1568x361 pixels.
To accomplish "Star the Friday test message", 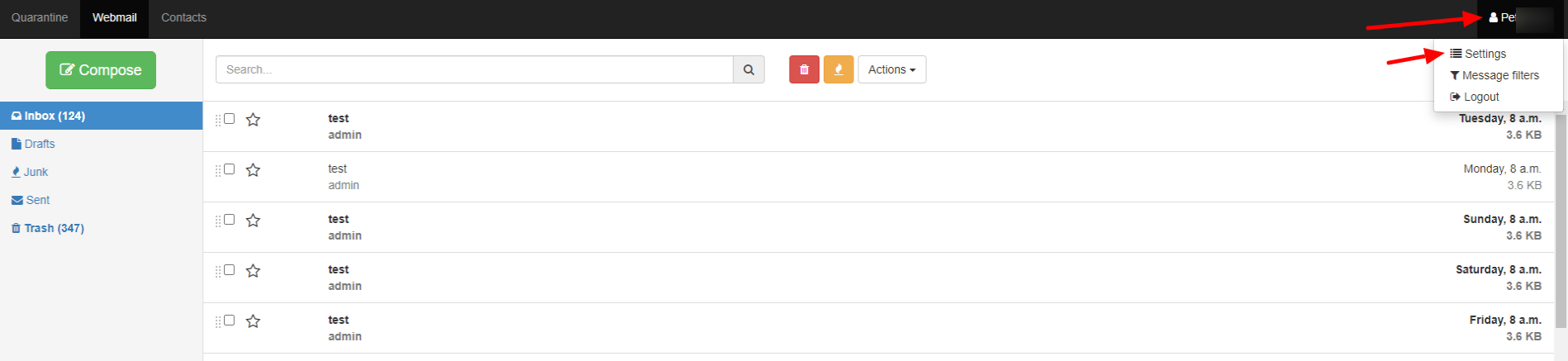I will (254, 321).
